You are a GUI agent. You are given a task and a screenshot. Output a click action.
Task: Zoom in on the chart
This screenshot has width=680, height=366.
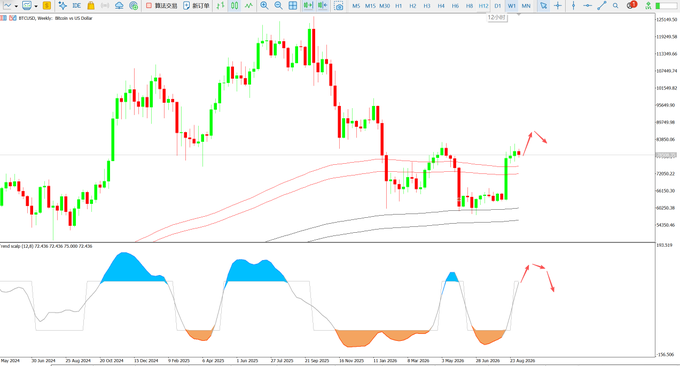tap(264, 6)
